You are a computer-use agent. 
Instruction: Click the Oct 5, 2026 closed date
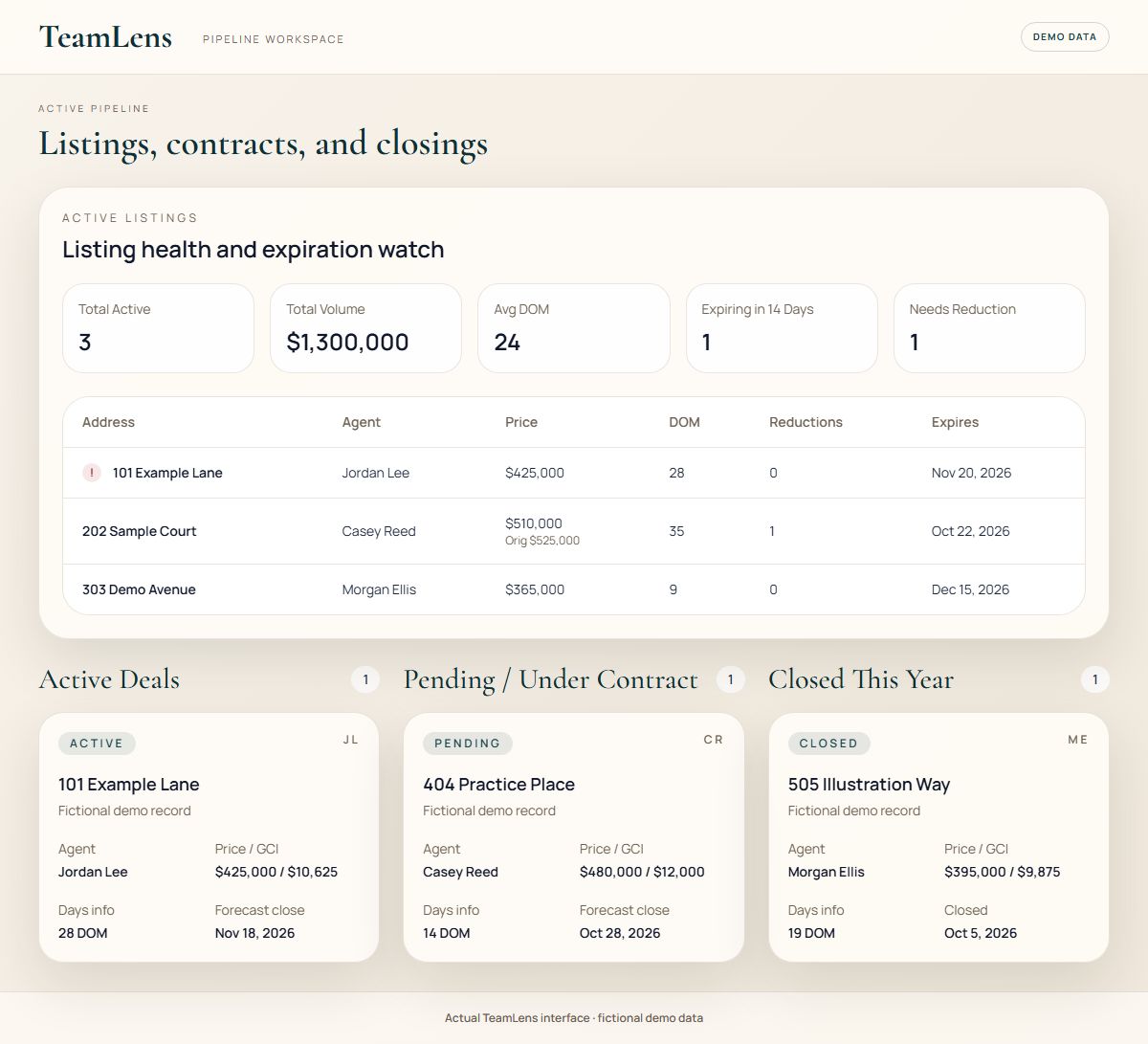981,933
